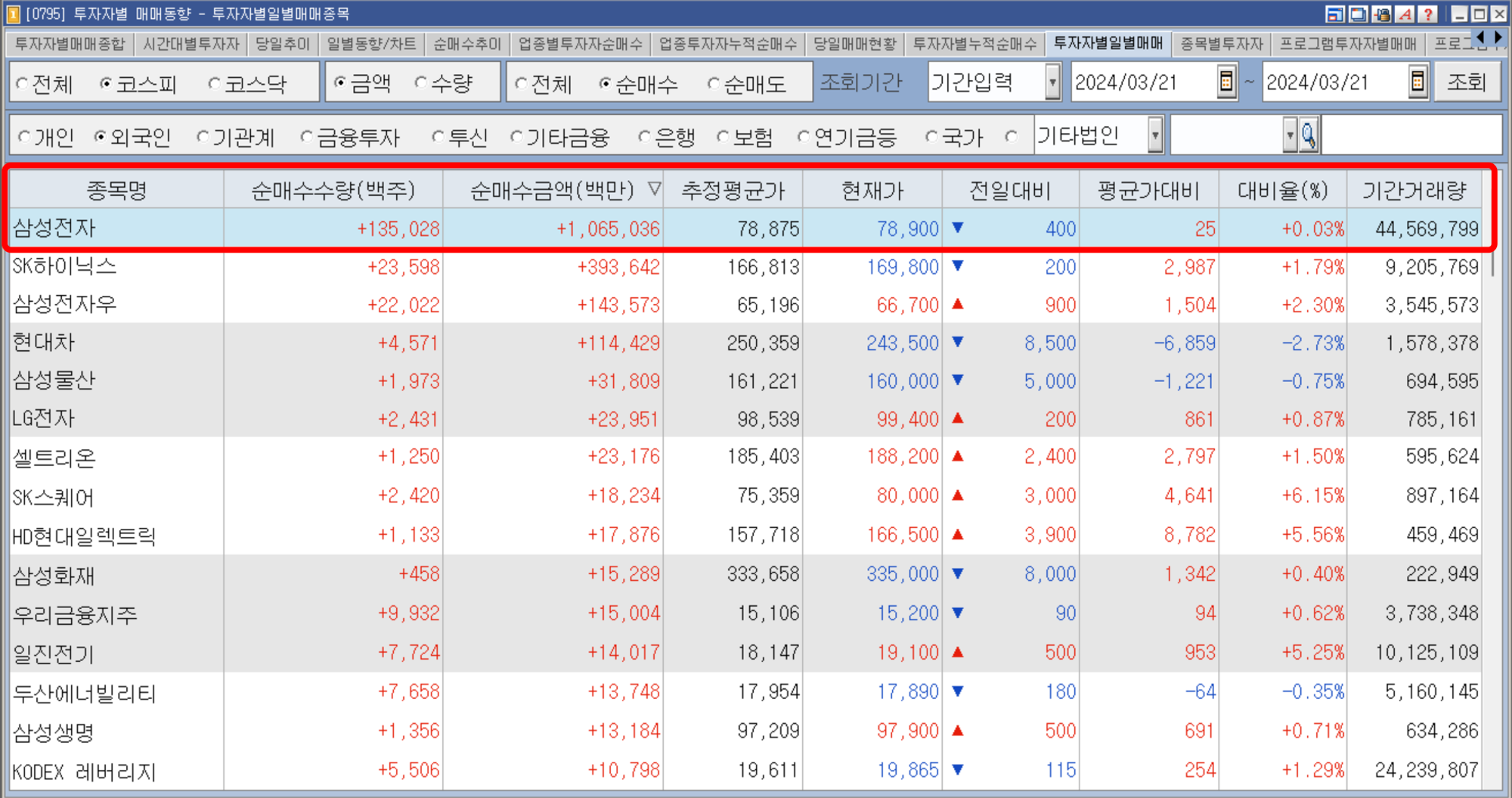Select the HD현대일렉트릭 stock row
This screenshot has width=1512, height=798.
745,535
